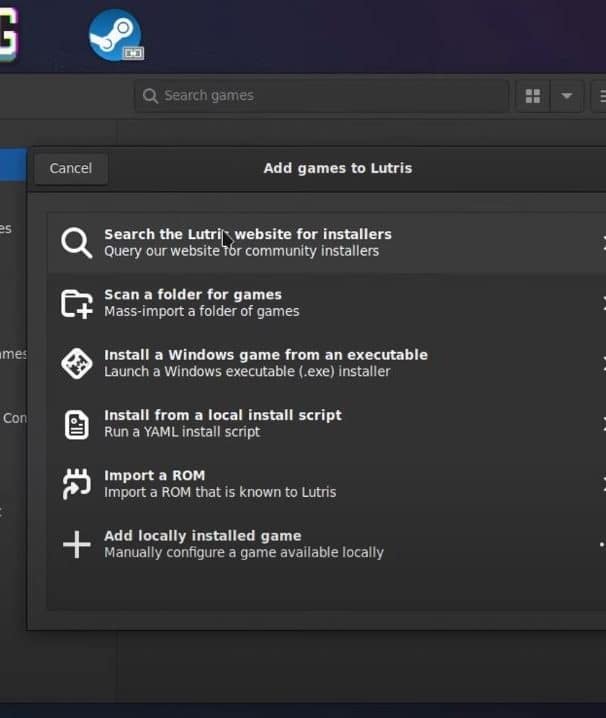606x718 pixels.
Task: Click the Steam desktop shortcut icon
Action: (116, 35)
